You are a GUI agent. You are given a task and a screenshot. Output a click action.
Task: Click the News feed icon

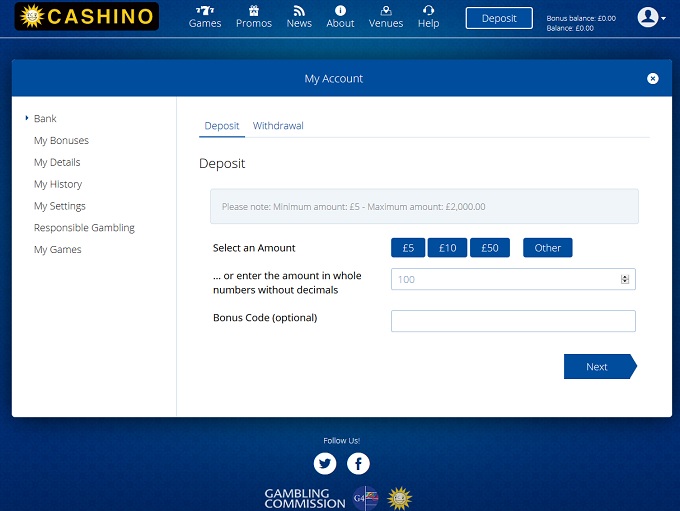[x=299, y=11]
